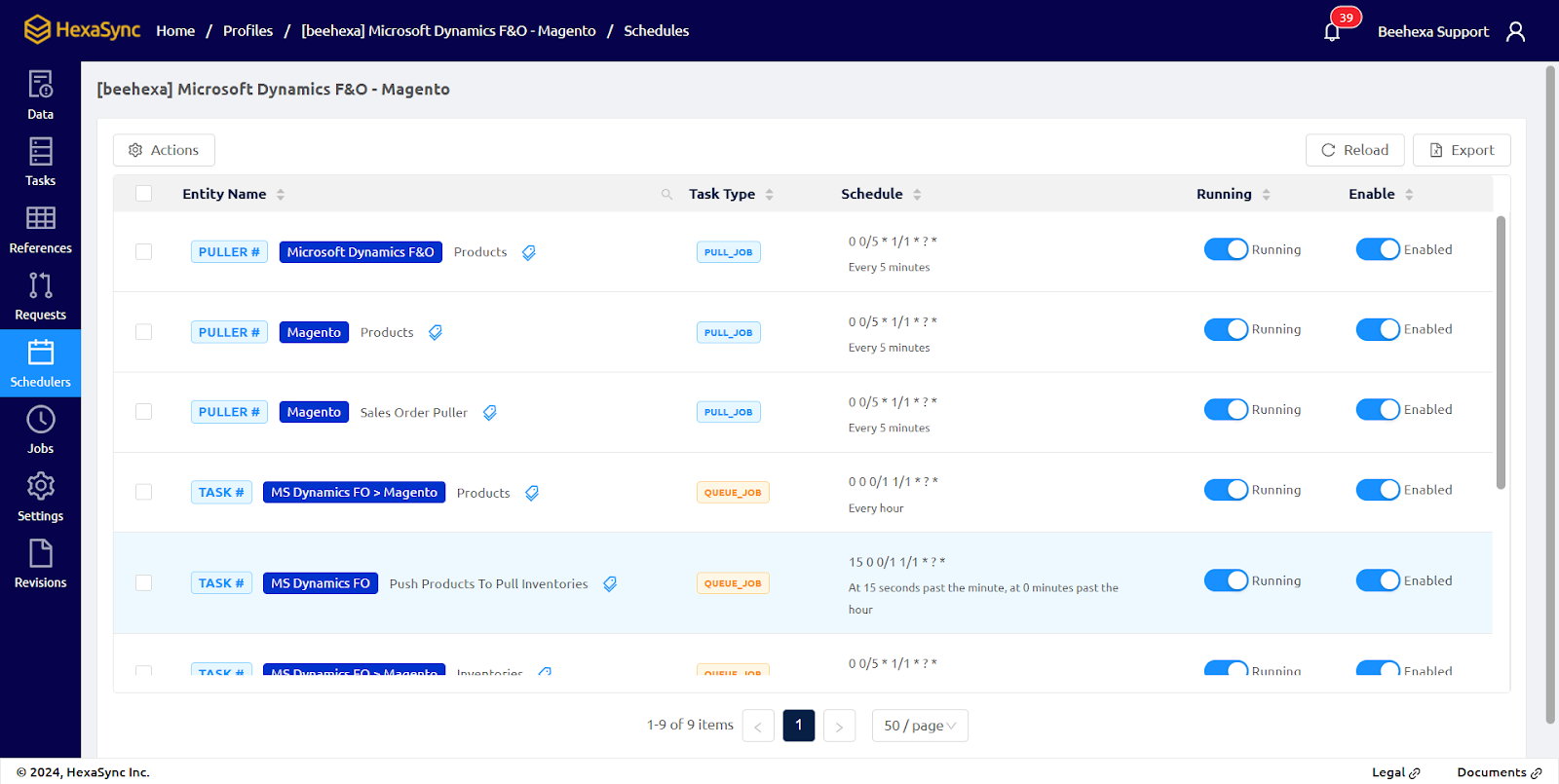1559x784 pixels.
Task: Check the Push Products To Pull Inventories checkbox
Action: pos(143,582)
